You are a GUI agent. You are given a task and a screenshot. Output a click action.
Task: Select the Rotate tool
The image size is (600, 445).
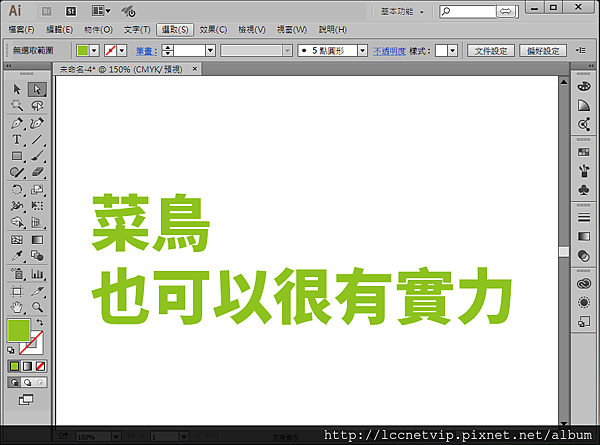pos(17,190)
